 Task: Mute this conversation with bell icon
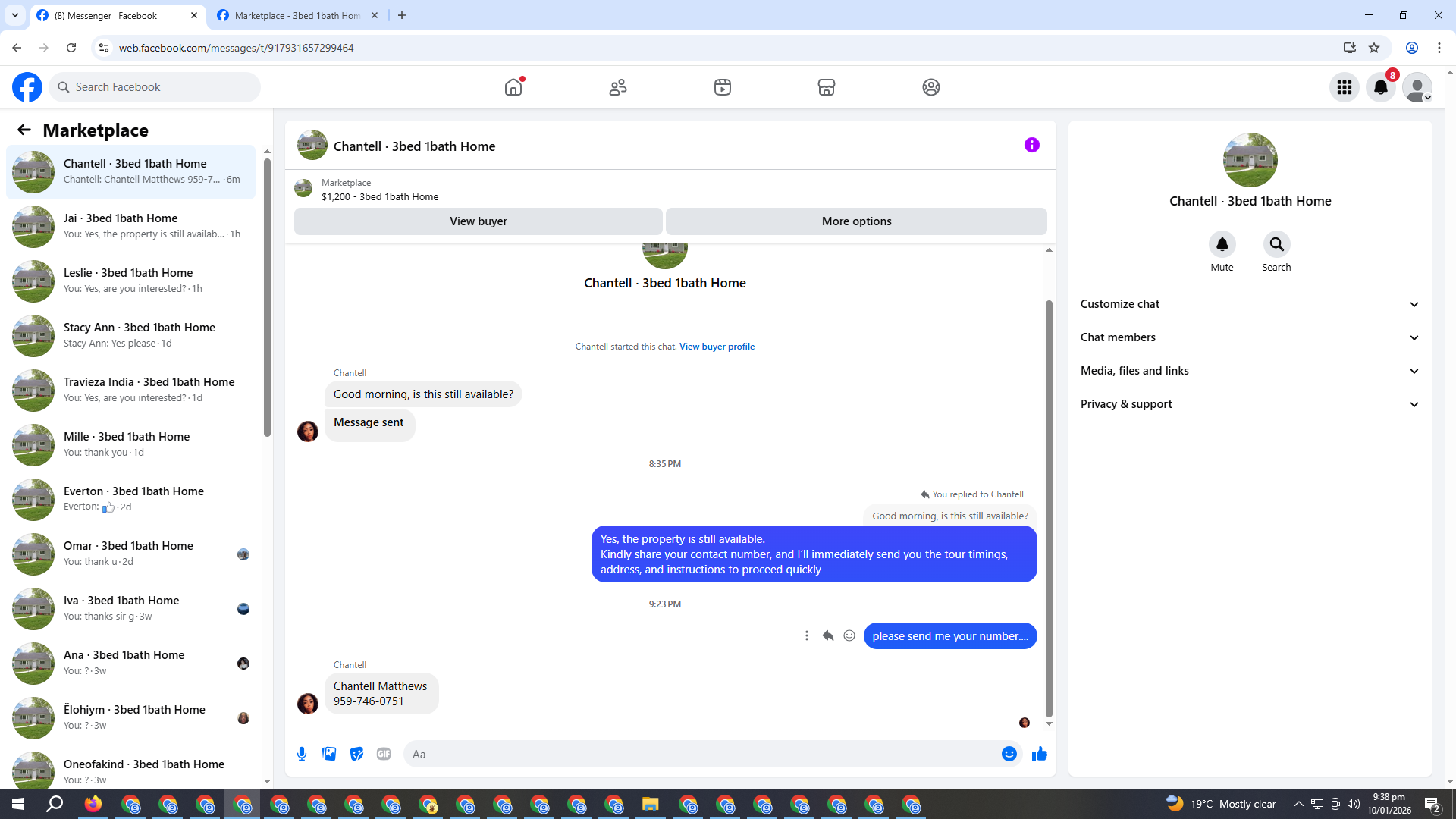(x=1222, y=244)
